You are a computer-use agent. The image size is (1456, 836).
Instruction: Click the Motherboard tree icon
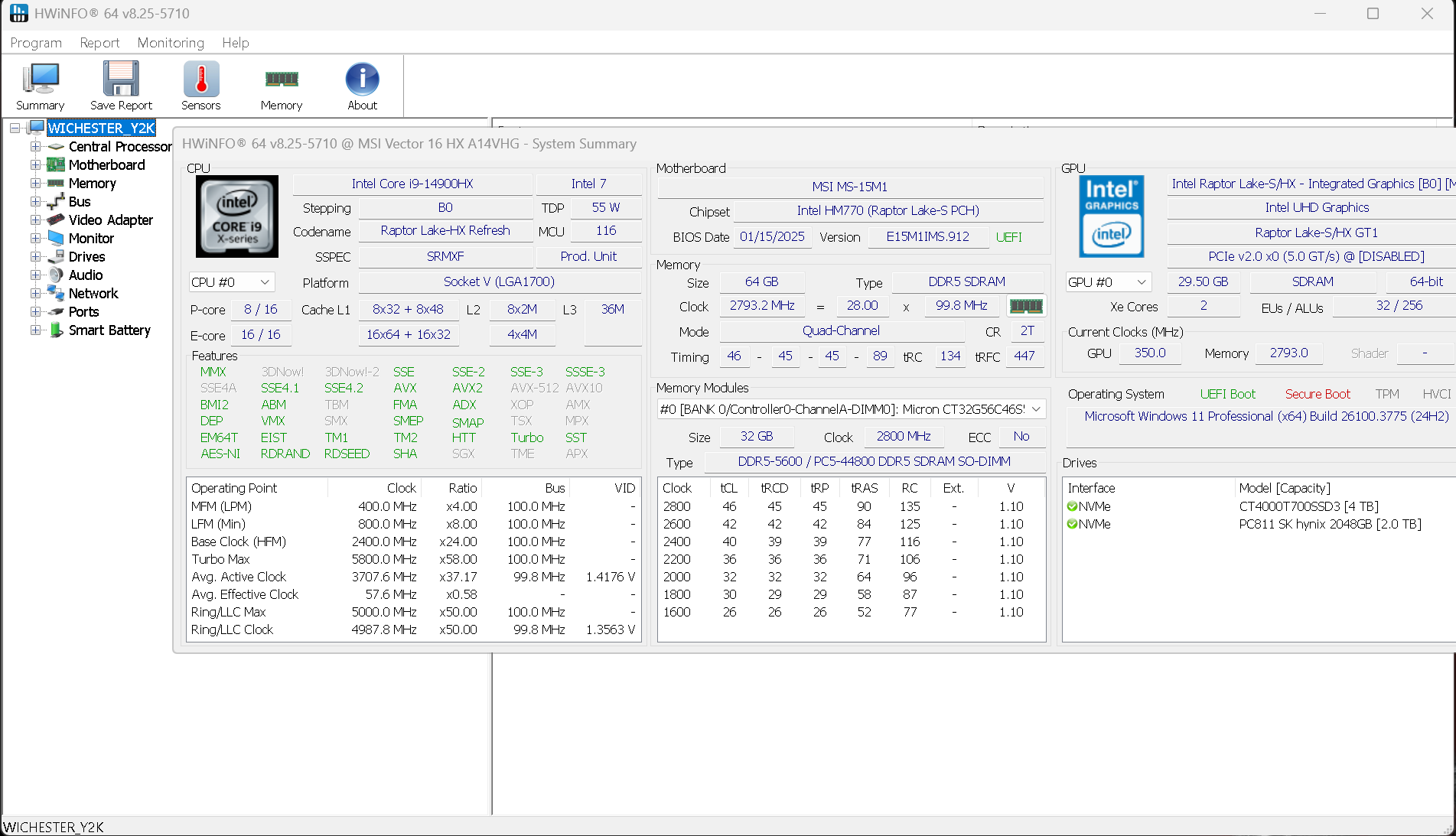coord(56,165)
